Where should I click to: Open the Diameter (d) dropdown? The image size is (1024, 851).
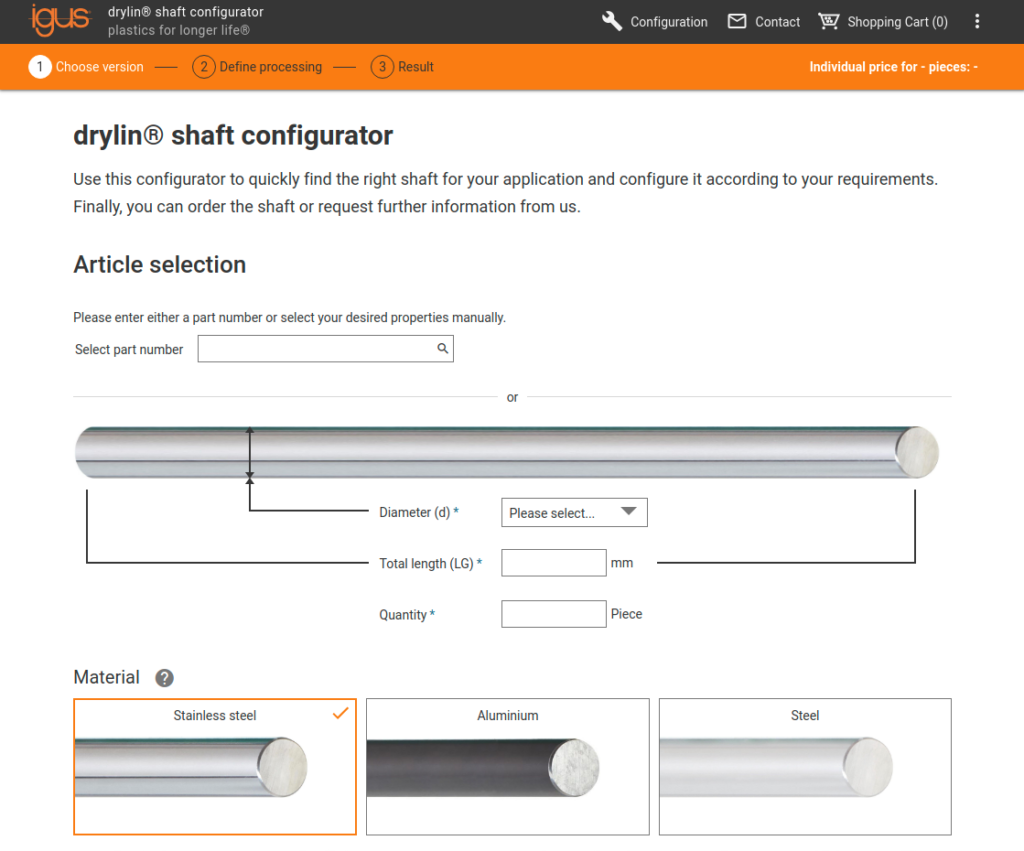click(574, 513)
